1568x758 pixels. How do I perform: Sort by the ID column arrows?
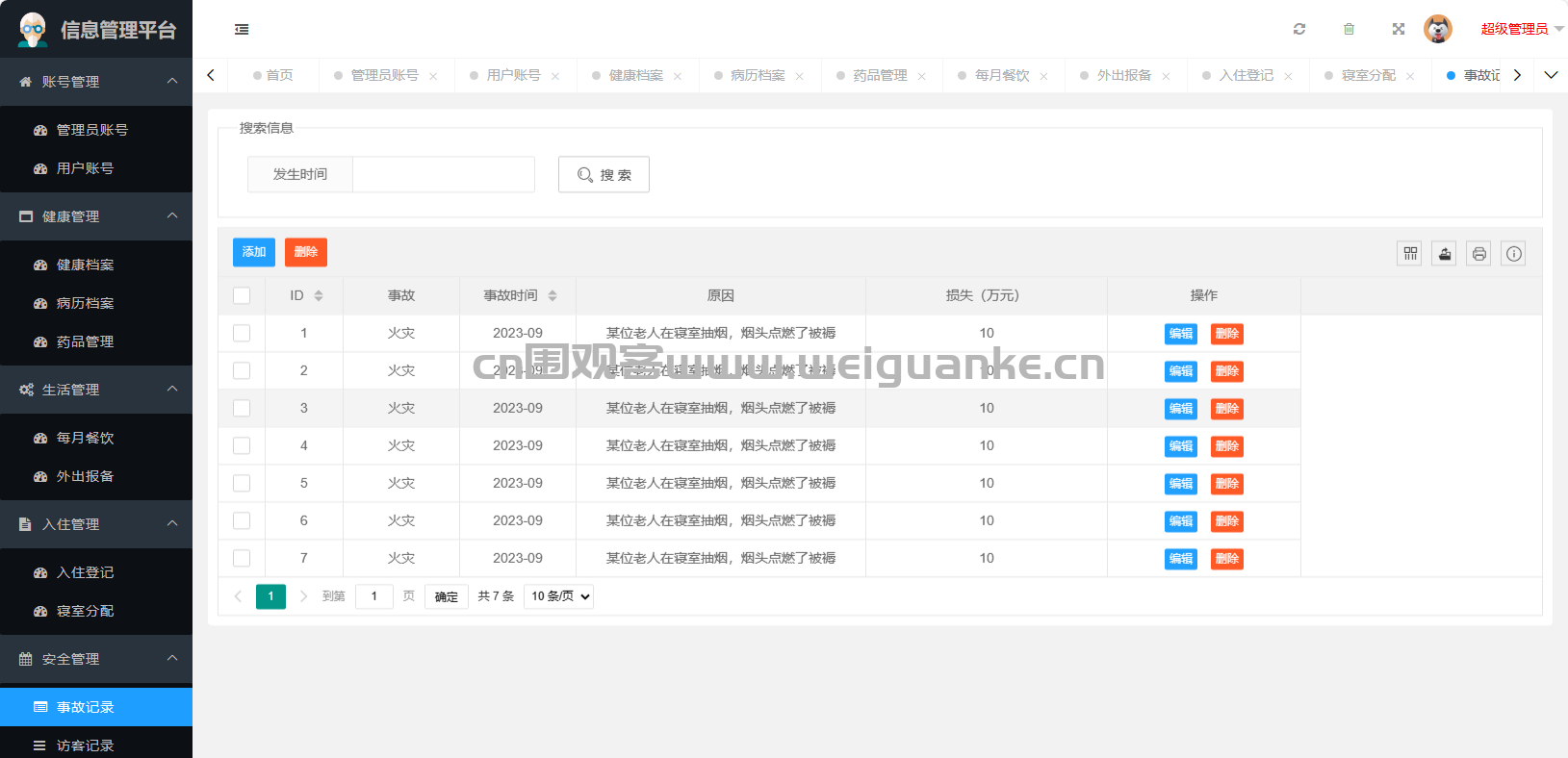click(x=319, y=295)
